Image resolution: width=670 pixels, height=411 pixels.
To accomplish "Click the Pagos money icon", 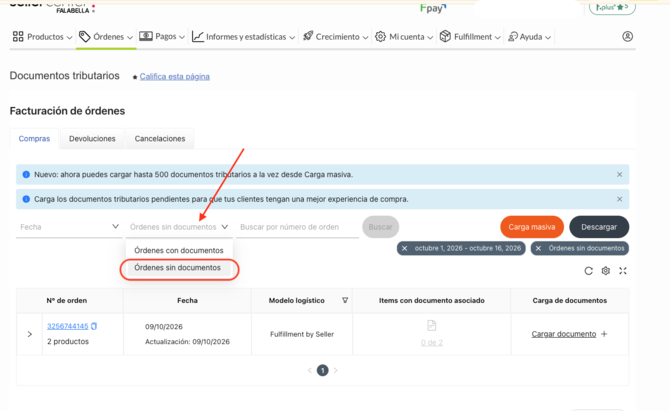I will 146,36.
